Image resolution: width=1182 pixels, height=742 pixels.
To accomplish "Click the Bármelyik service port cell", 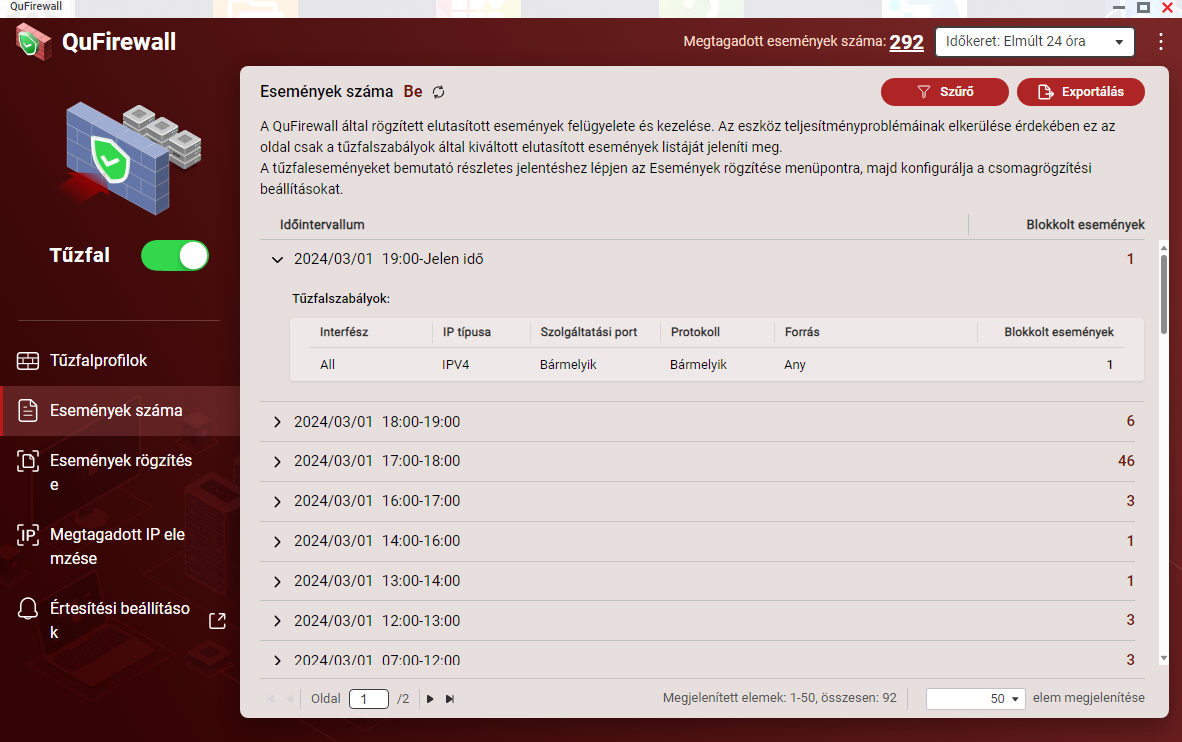I will coord(568,365).
